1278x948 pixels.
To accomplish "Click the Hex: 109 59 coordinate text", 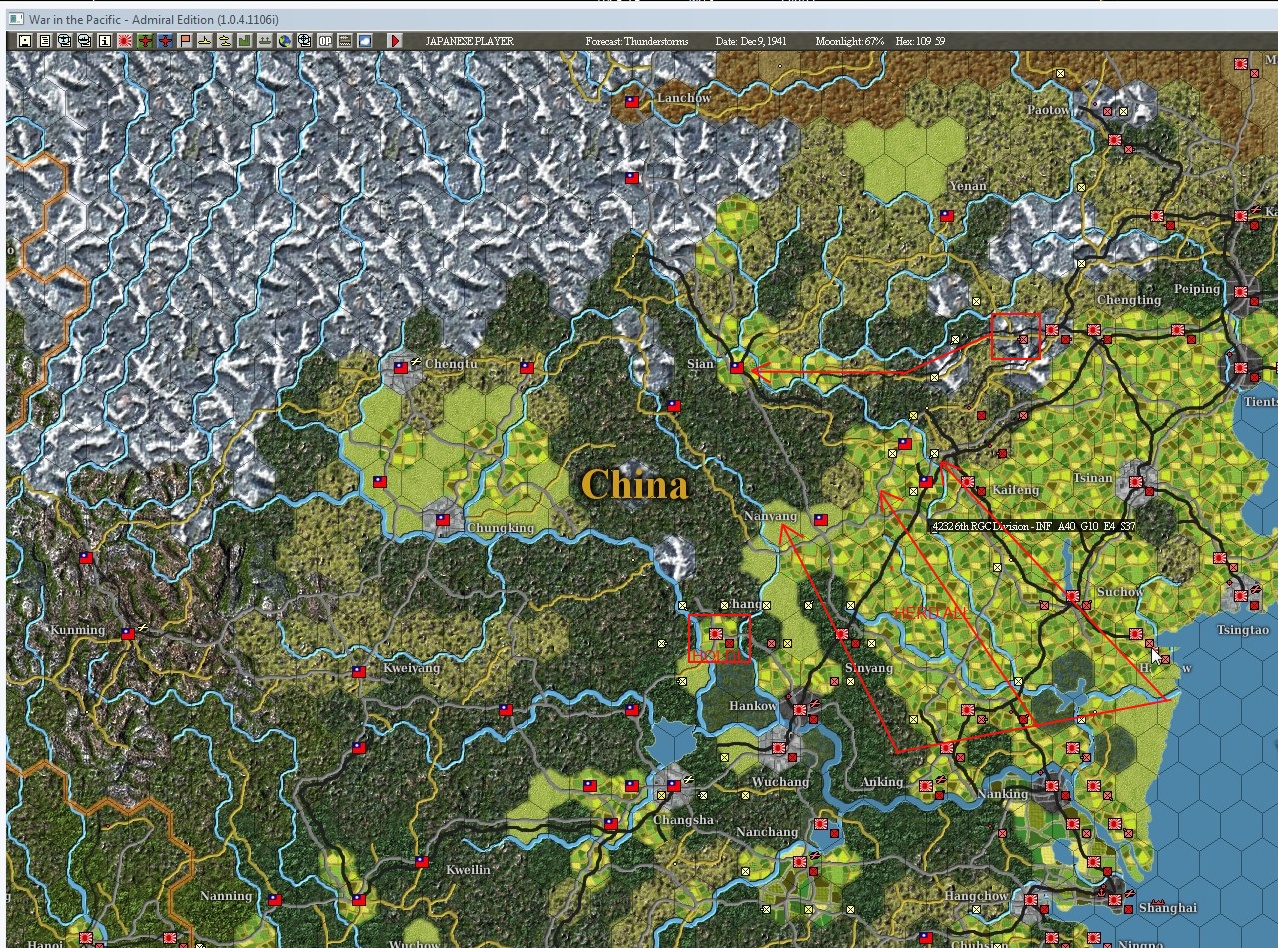I will coord(920,41).
